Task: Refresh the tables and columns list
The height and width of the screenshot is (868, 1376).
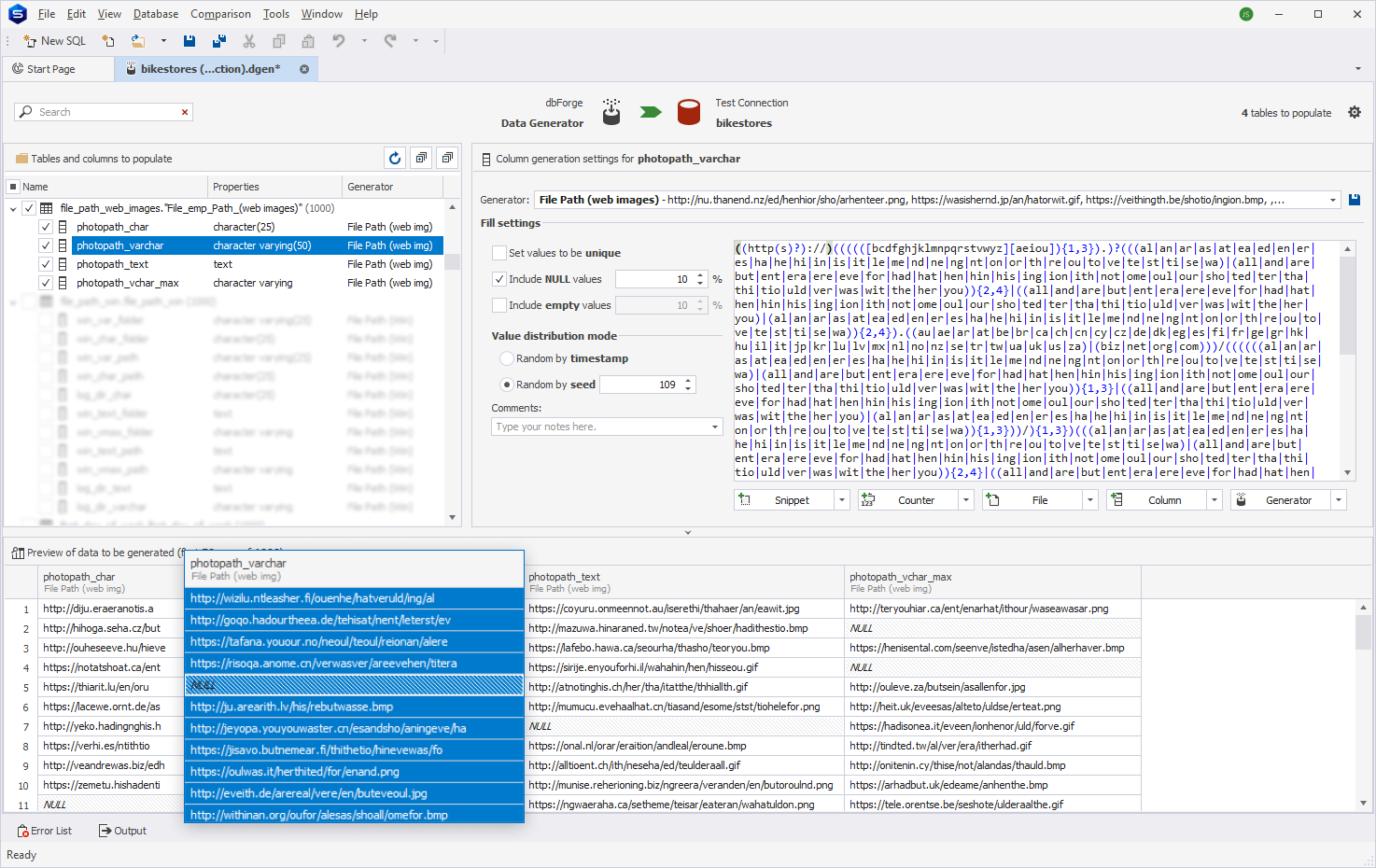Action: coord(395,159)
